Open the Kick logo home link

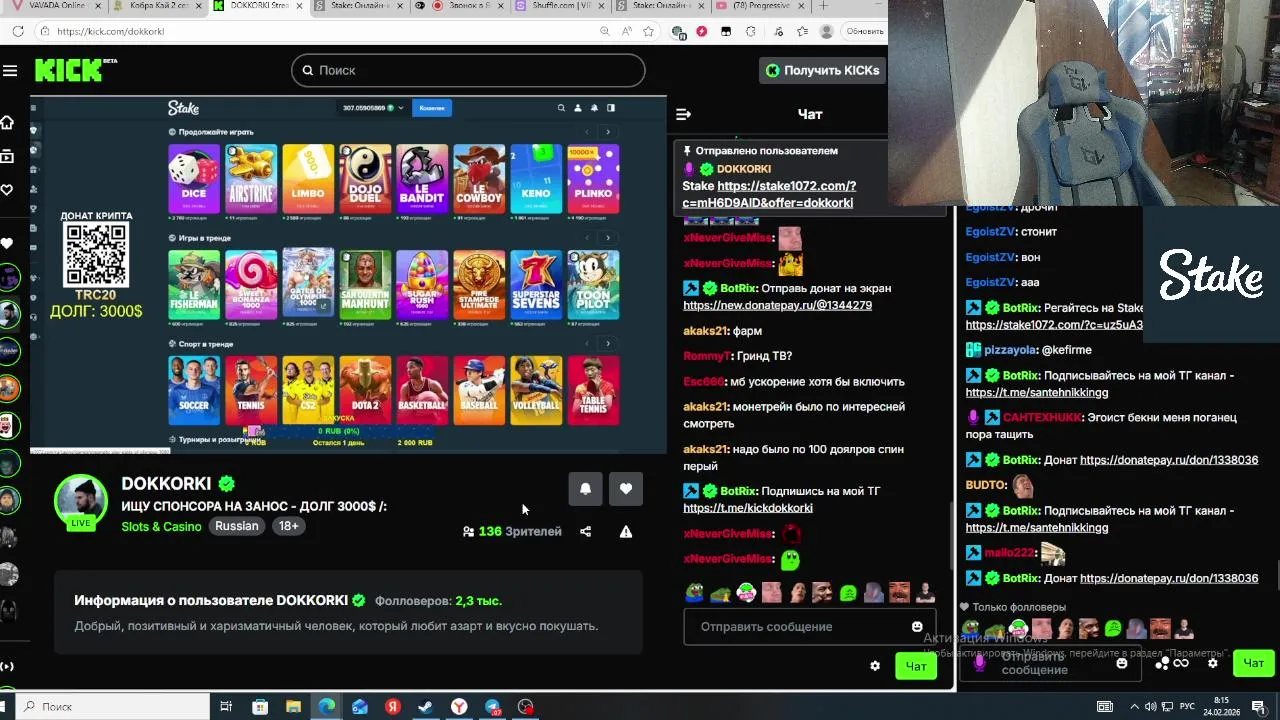pyautogui.click(x=76, y=70)
